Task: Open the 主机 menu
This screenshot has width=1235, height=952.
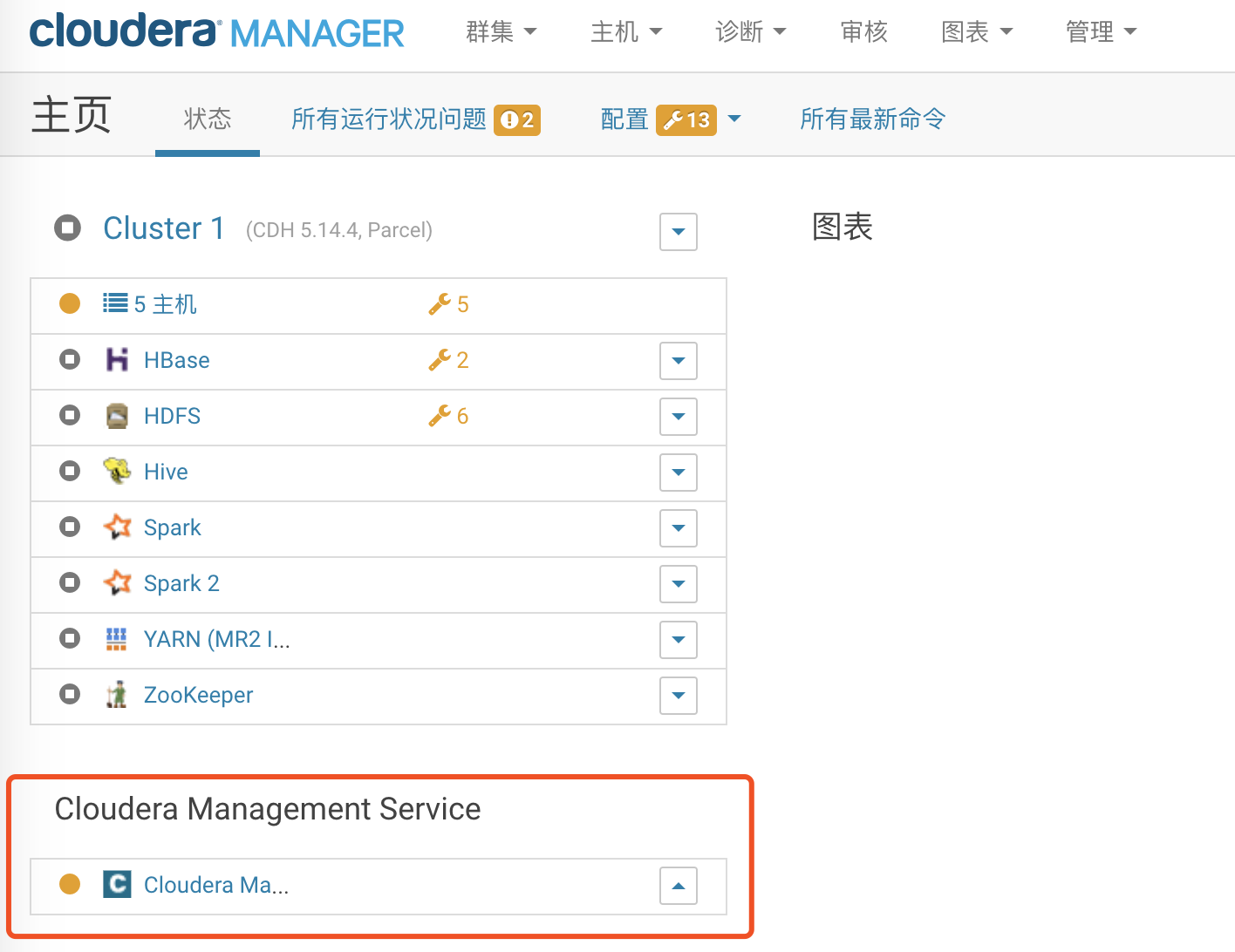Action: [626, 31]
